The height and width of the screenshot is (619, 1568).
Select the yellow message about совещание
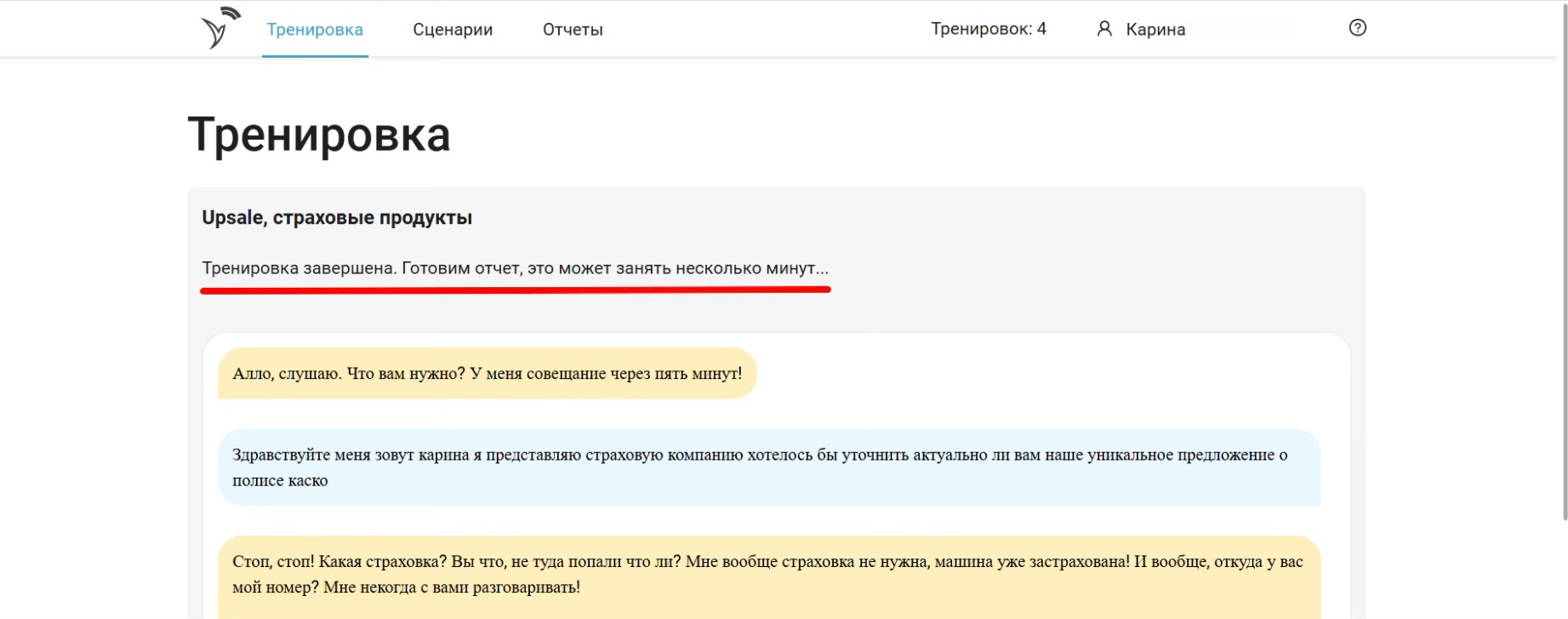[487, 374]
